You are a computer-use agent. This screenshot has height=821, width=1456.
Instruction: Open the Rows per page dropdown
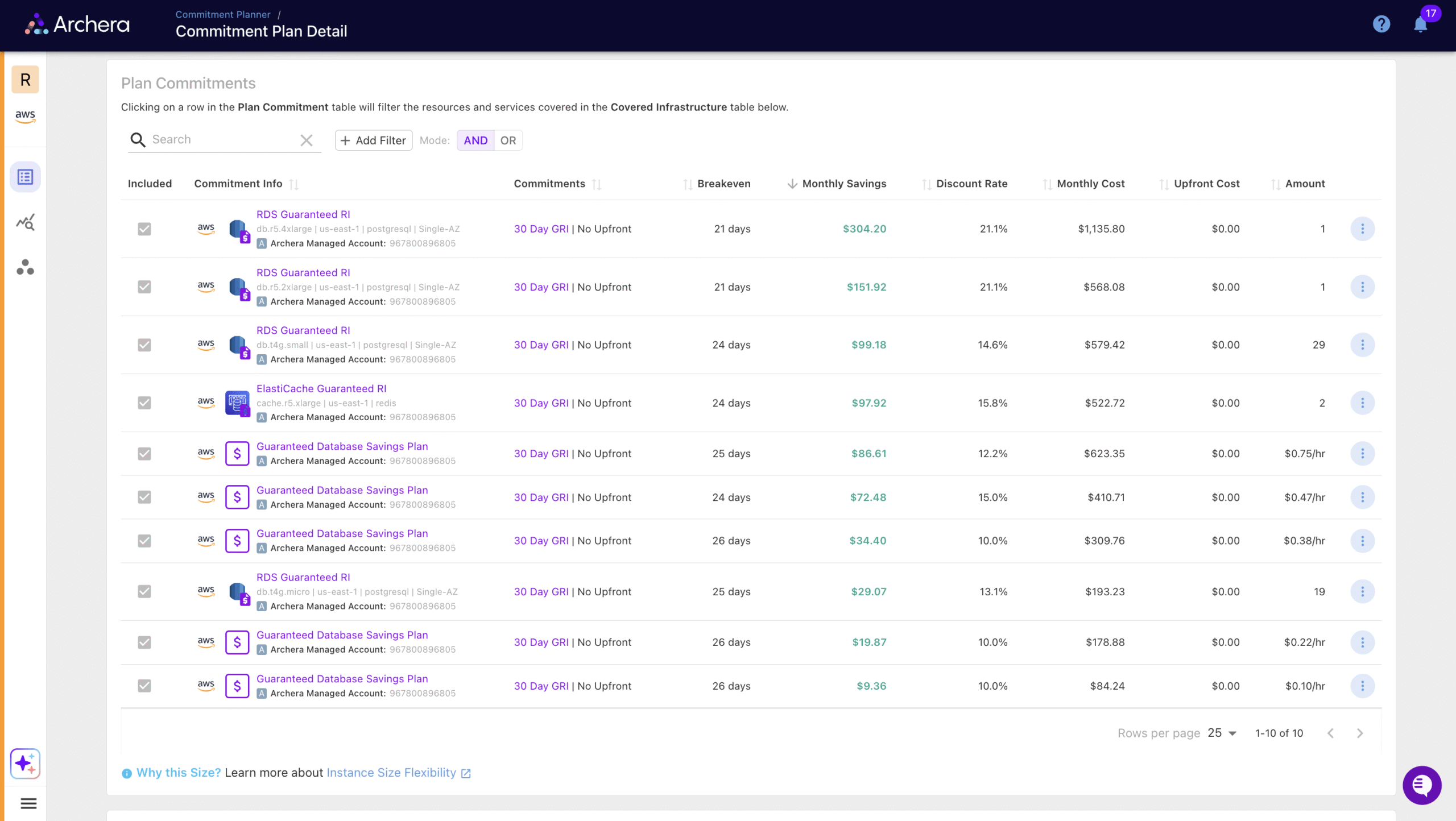(1222, 733)
